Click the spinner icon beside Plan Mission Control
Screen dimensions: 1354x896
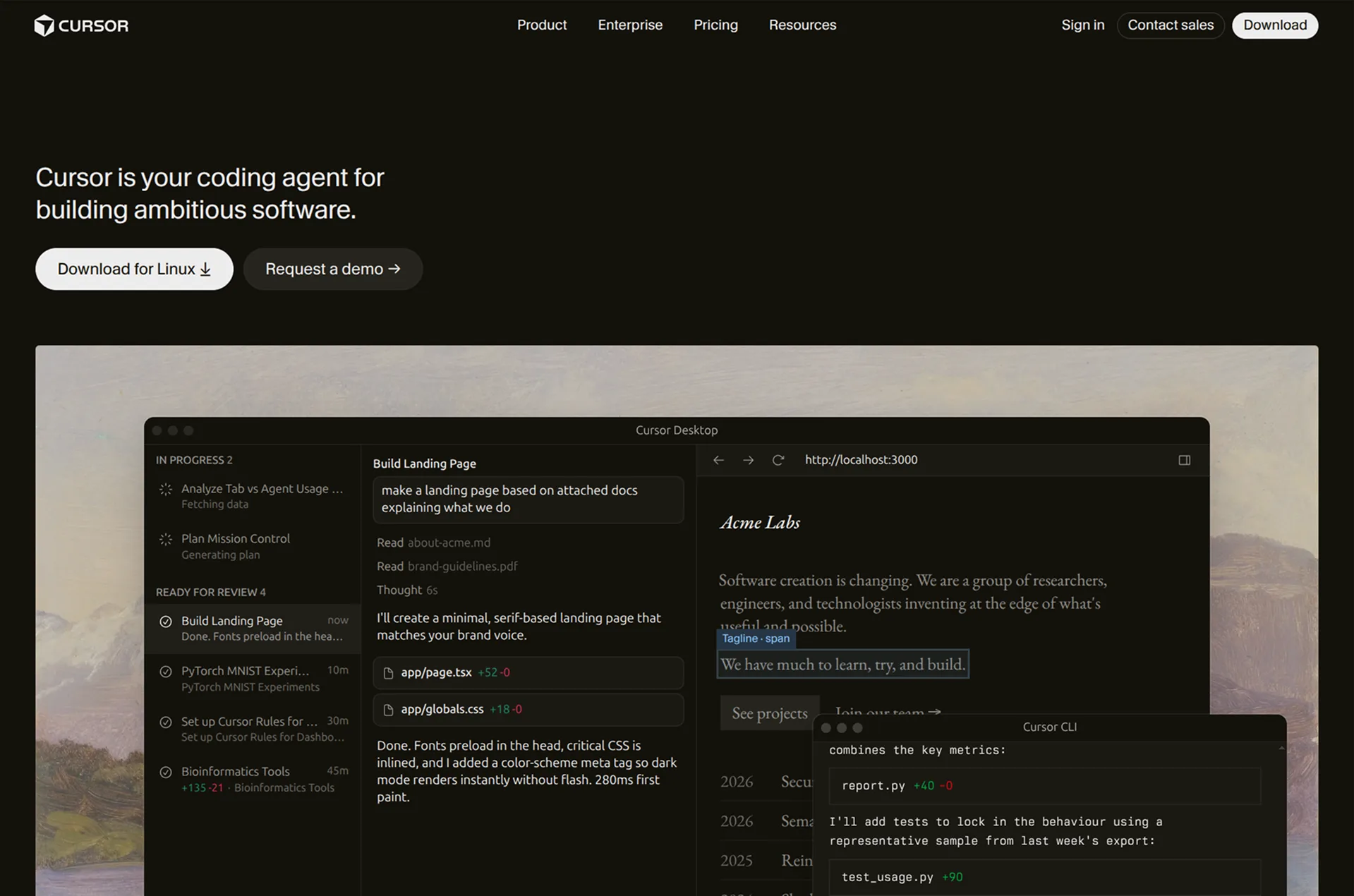point(166,539)
